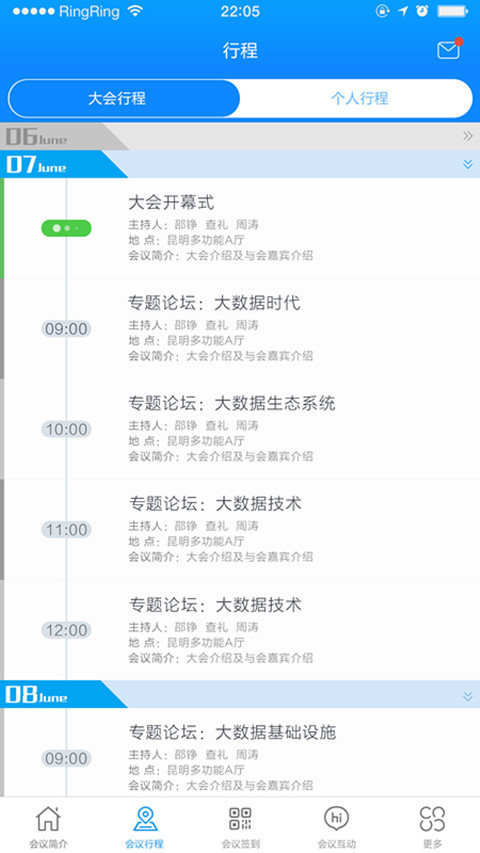This screenshot has height=853, width=480.
Task: Open the mail inbox envelope icon
Action: click(448, 50)
